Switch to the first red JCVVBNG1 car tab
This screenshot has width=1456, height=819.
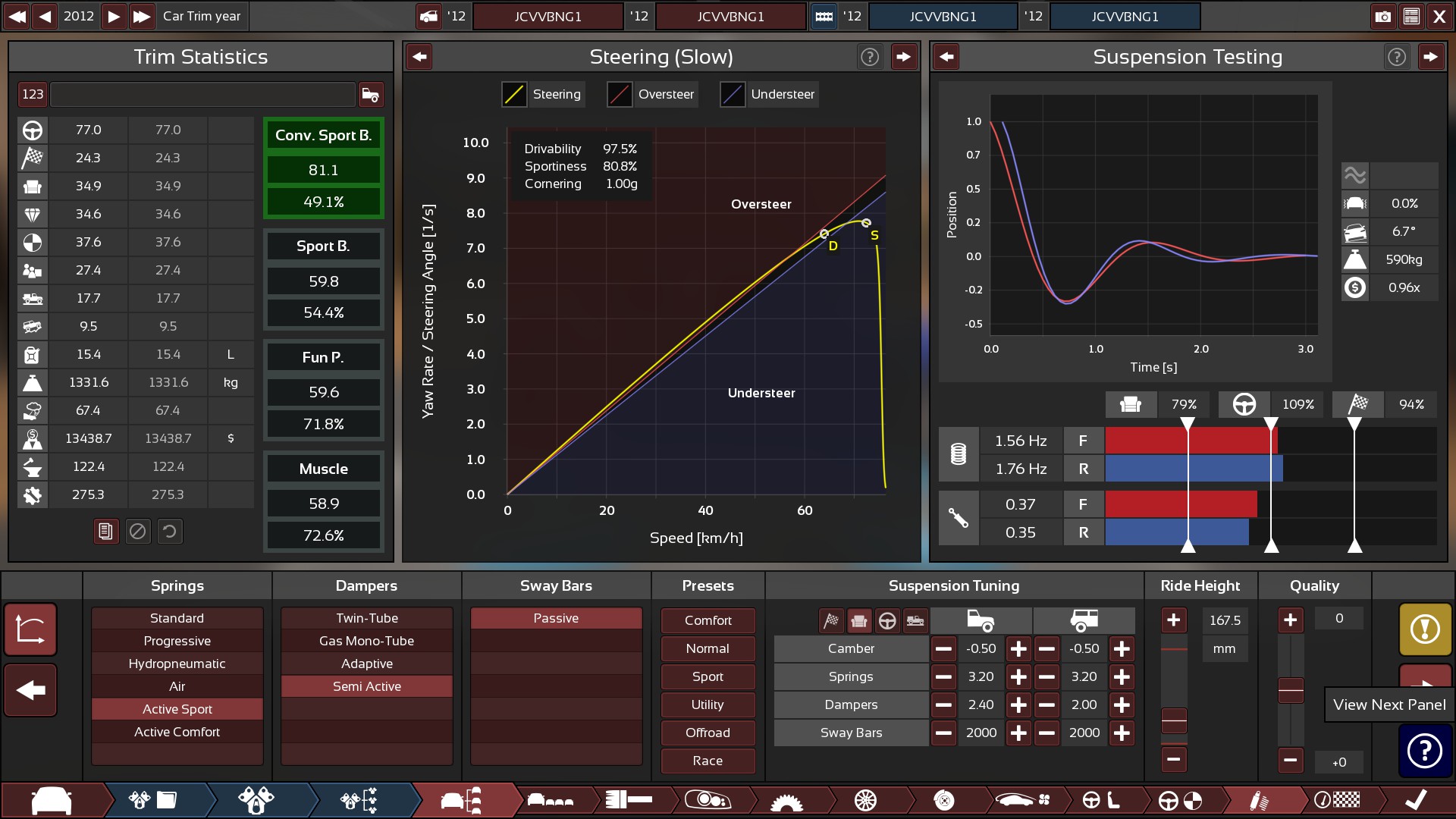click(548, 16)
